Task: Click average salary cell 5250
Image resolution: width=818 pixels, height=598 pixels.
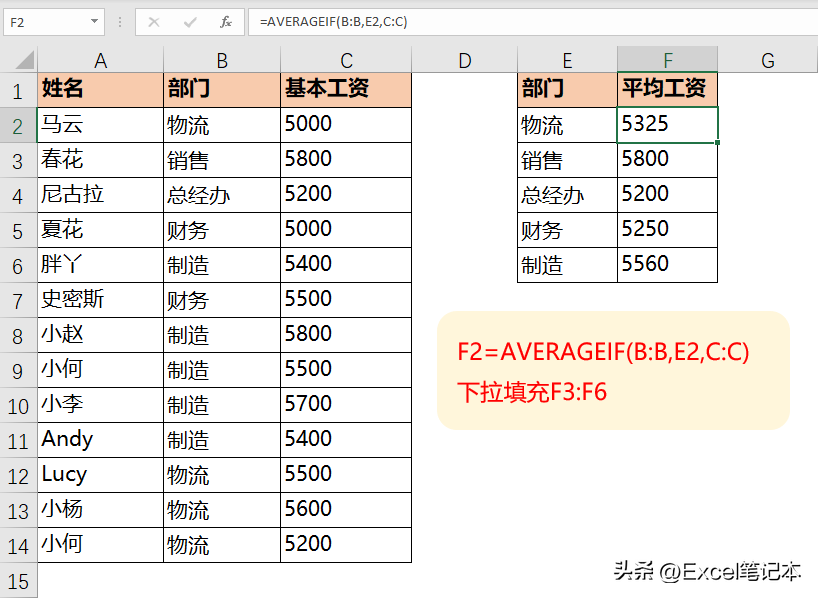Action: tap(667, 230)
